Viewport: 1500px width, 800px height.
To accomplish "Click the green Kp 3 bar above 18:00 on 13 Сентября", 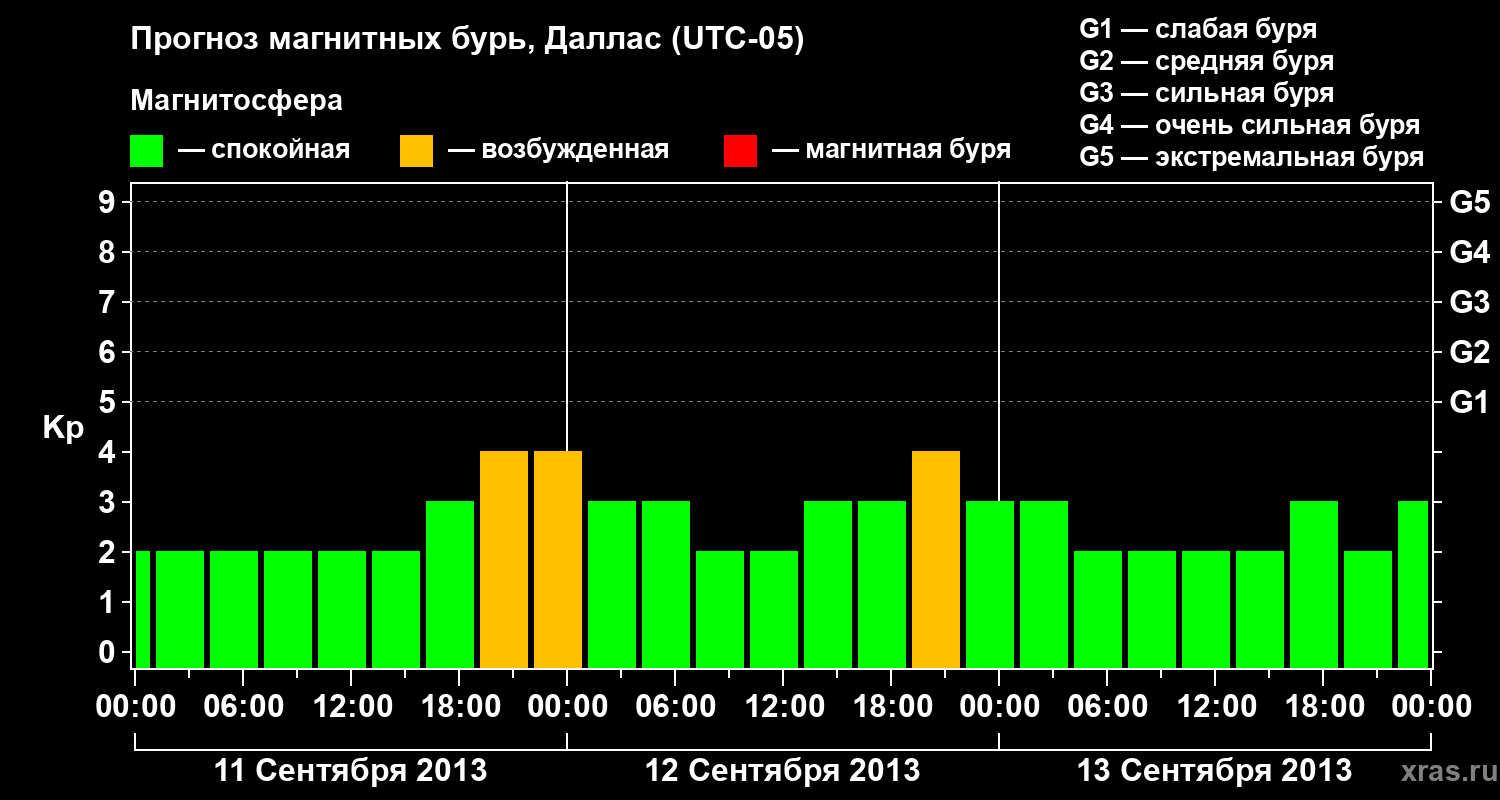I will [1314, 585].
